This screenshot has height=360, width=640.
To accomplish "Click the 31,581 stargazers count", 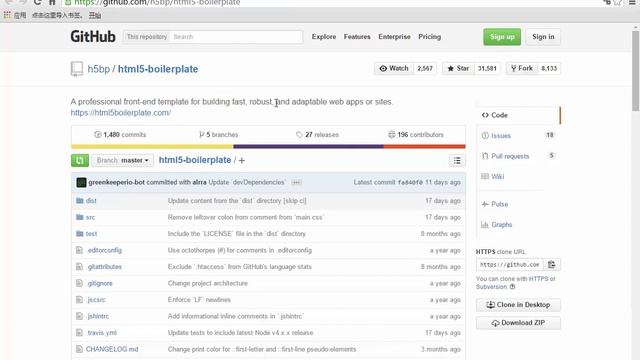I will point(487,68).
